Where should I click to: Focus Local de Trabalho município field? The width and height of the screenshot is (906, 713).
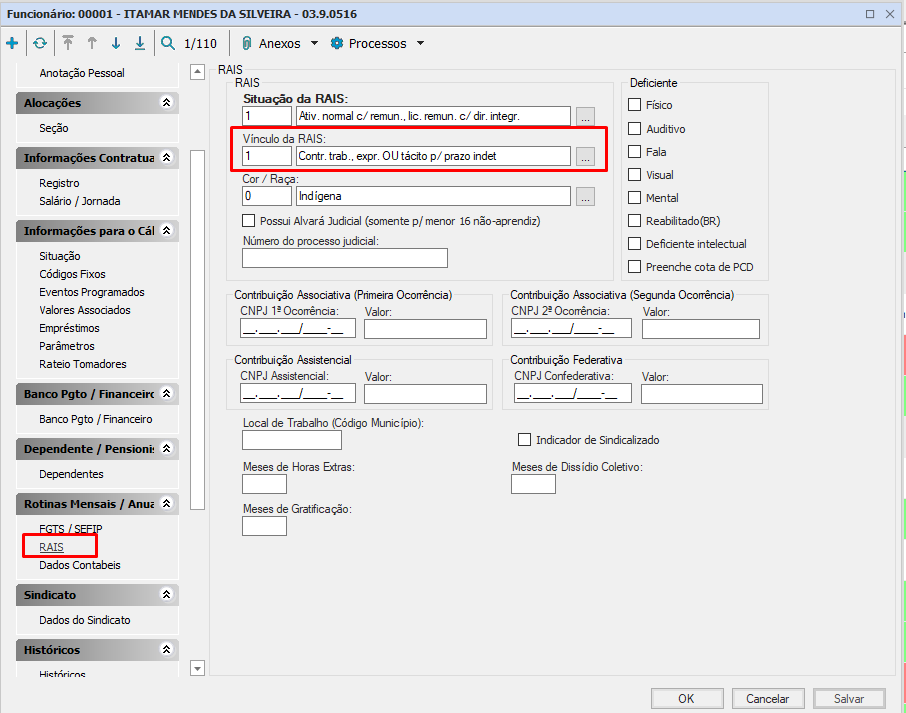[292, 440]
